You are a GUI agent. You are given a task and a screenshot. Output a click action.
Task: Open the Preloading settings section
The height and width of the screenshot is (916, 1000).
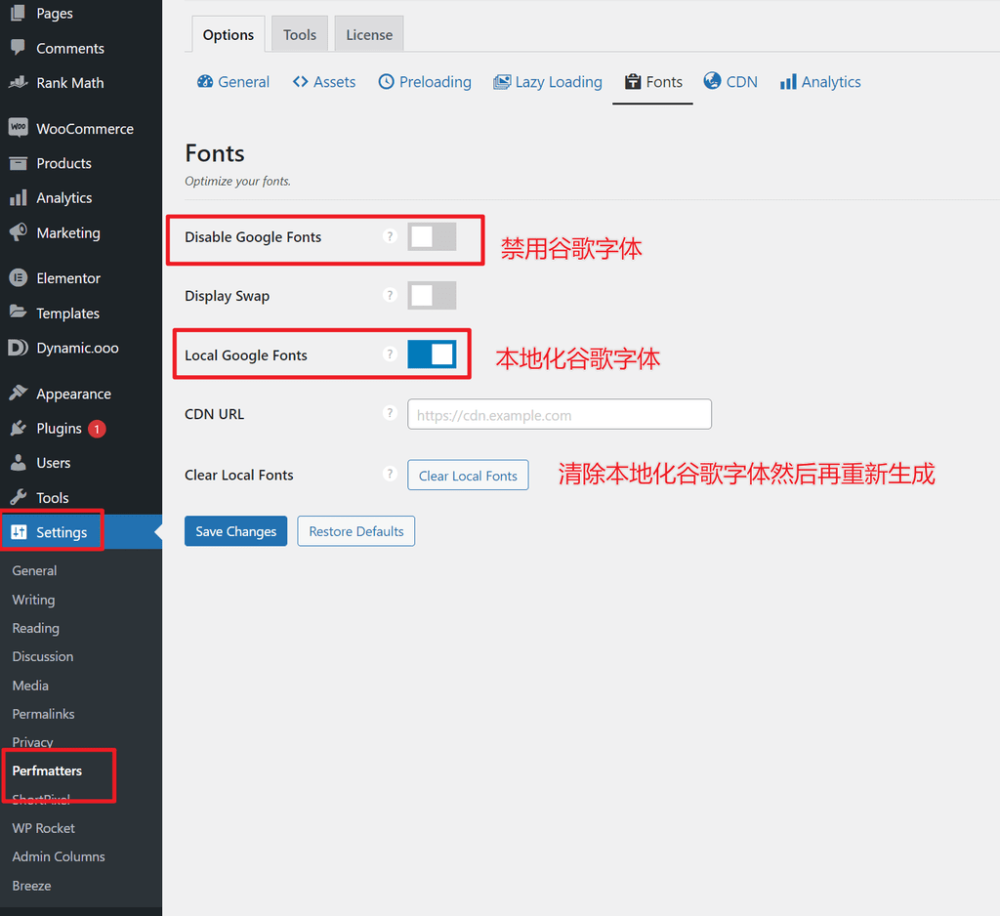point(425,82)
